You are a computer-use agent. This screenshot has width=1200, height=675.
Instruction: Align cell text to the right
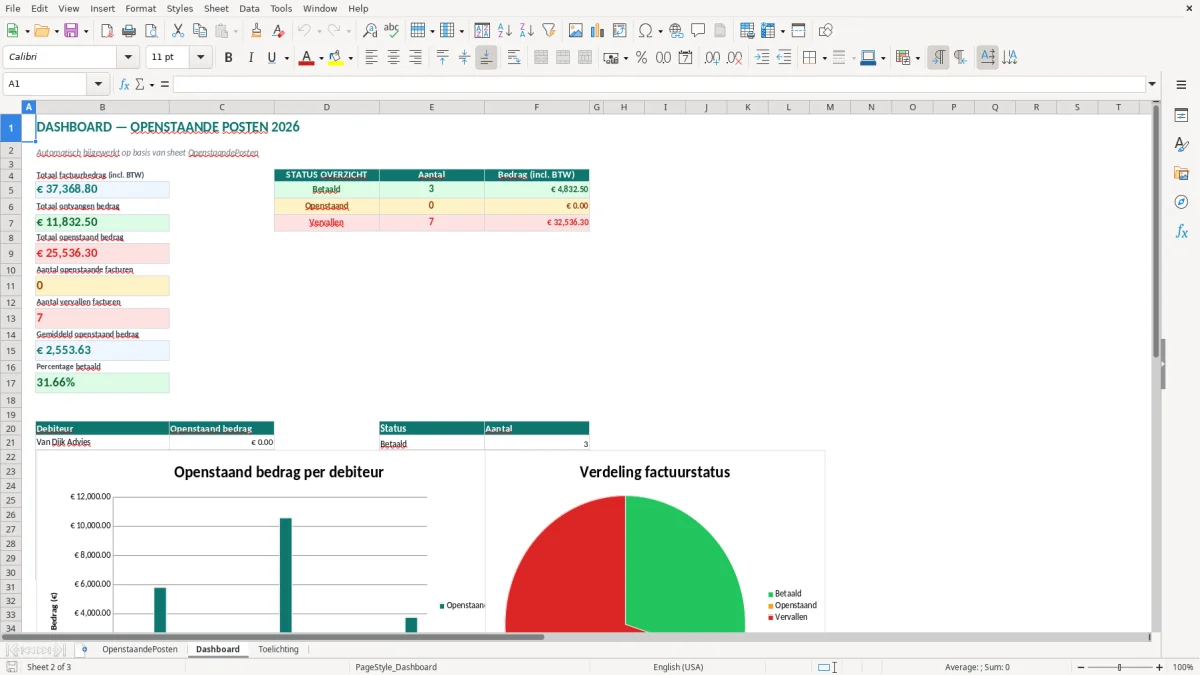coord(415,58)
